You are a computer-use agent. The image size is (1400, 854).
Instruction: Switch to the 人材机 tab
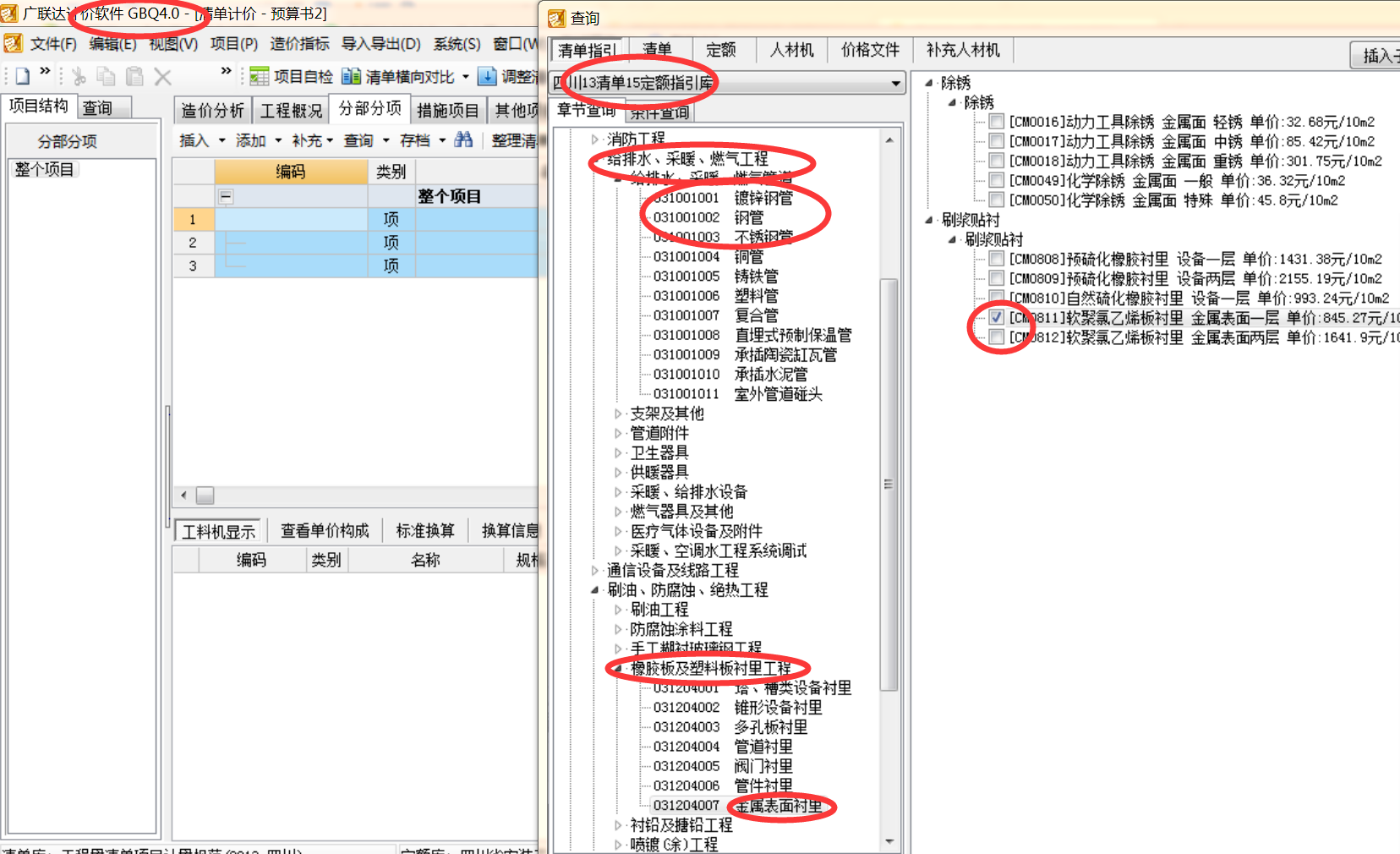(x=792, y=50)
